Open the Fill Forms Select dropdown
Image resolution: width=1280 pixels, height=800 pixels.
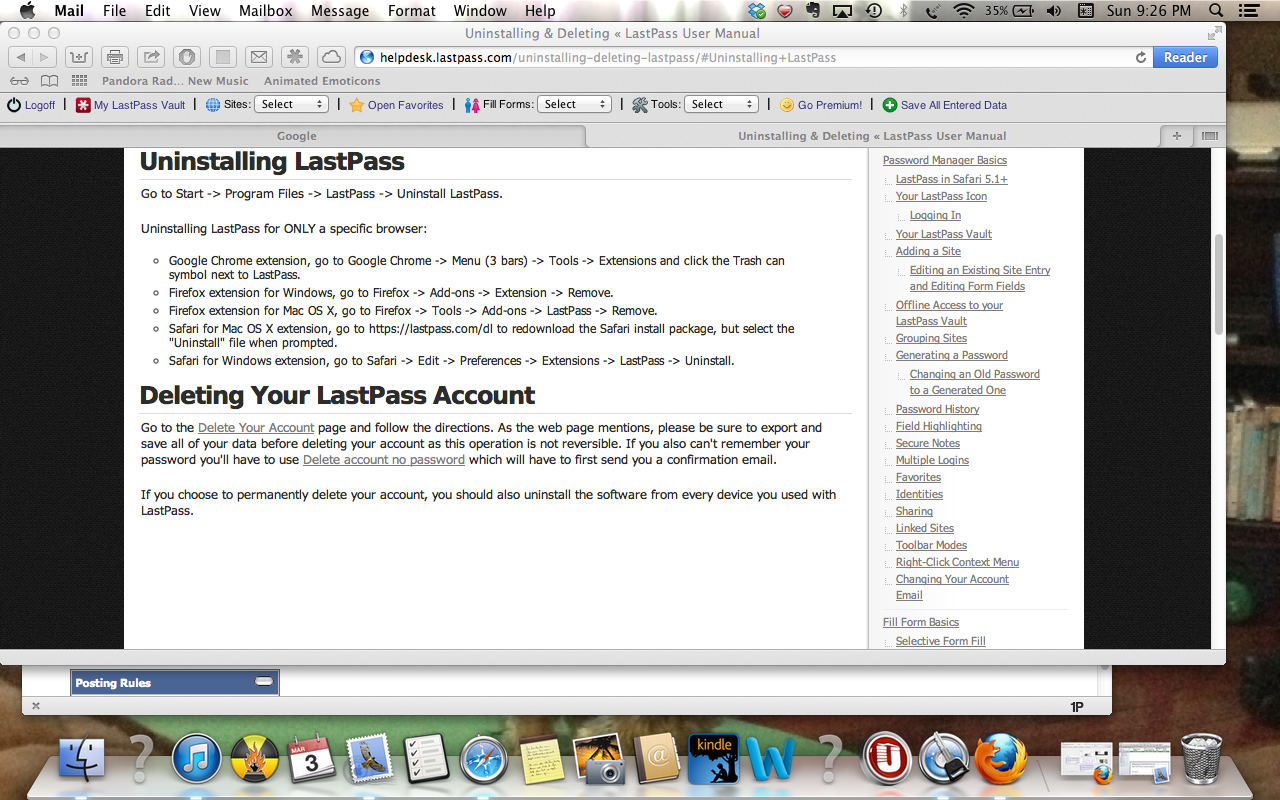click(x=575, y=104)
